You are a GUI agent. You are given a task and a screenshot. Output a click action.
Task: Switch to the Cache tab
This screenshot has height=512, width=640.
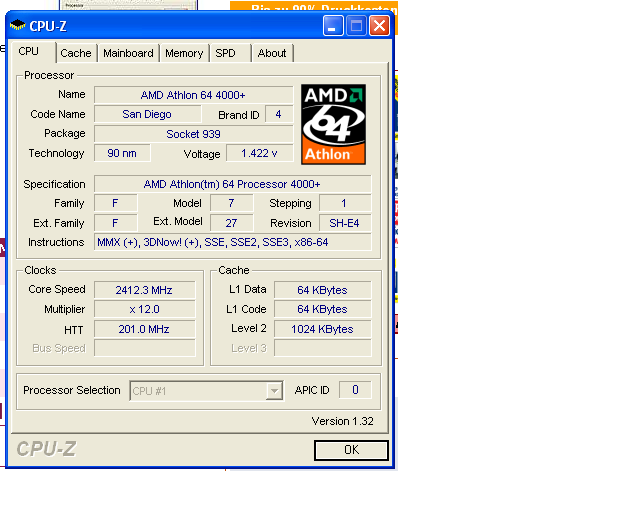75,53
